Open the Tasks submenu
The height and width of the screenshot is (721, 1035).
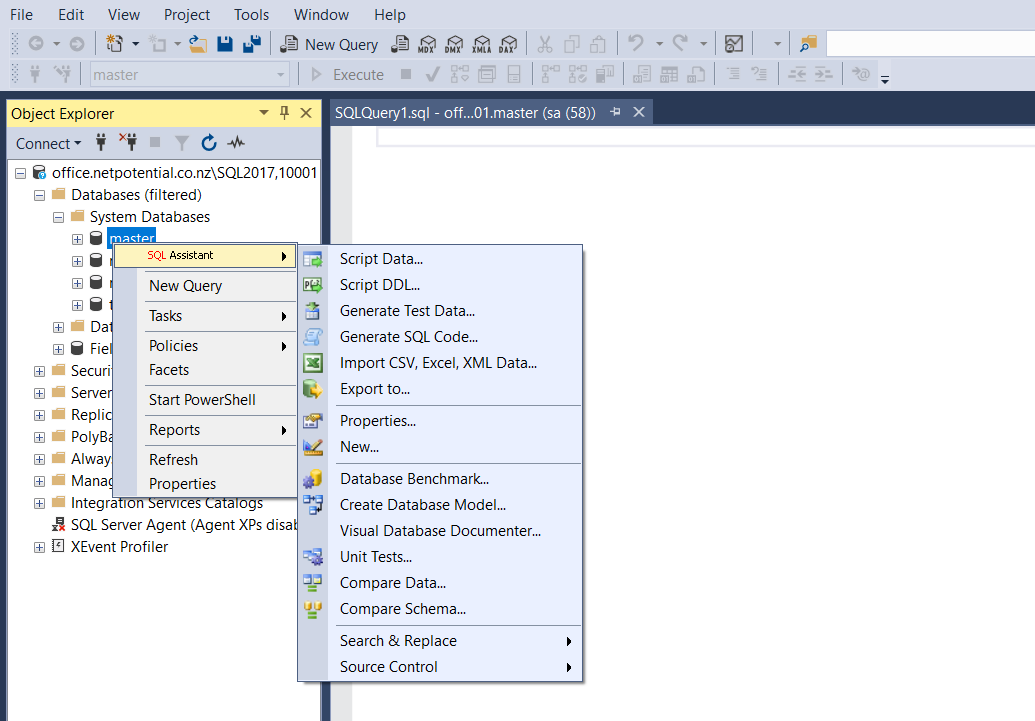tap(205, 316)
